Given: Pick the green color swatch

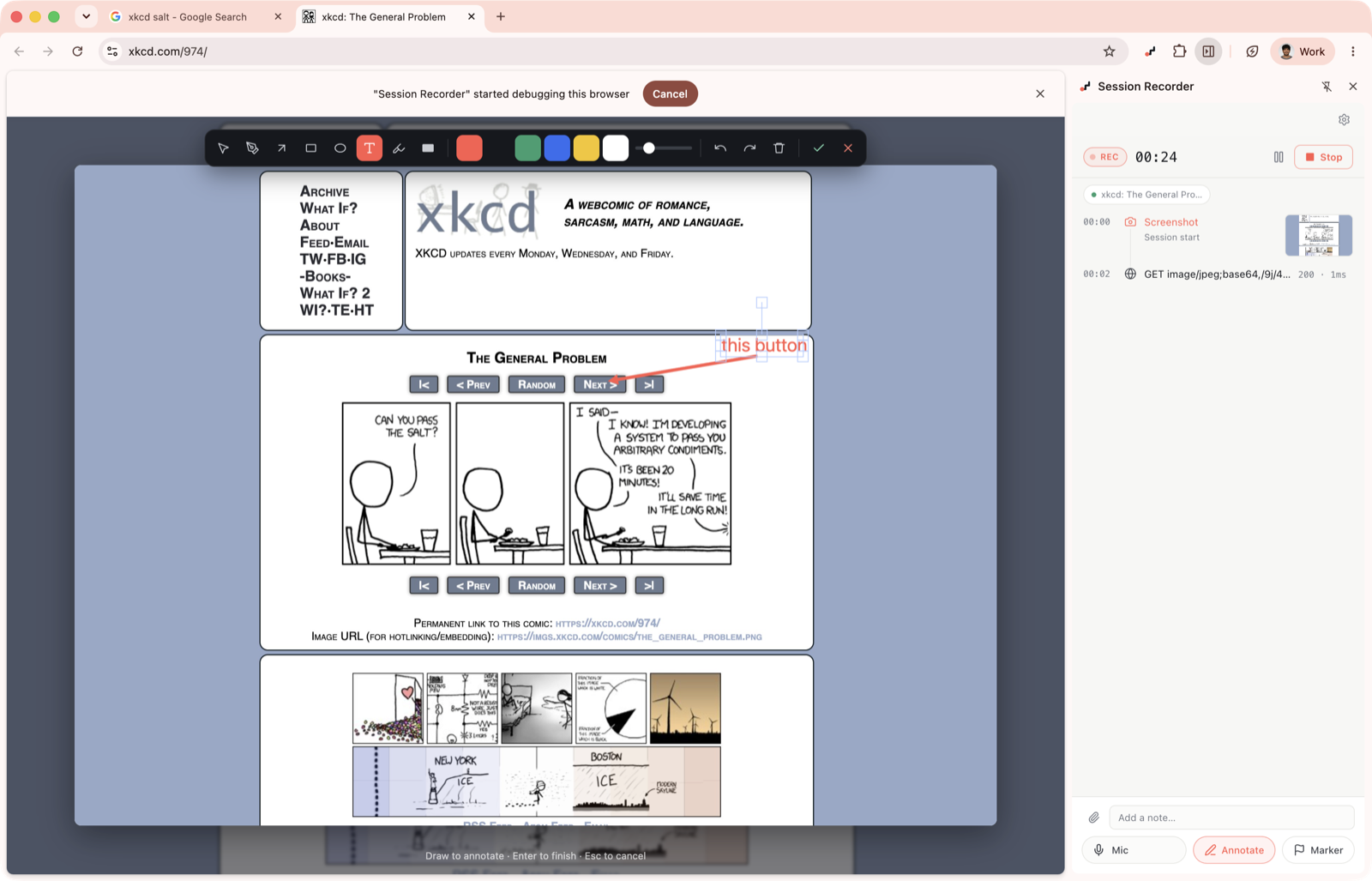Looking at the screenshot, I should (x=527, y=148).
